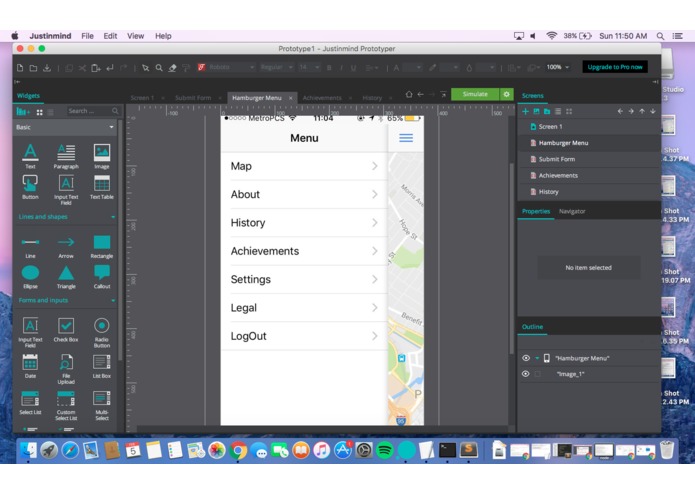Pick the Callout shape widget
This screenshot has width=695, height=494.
click(102, 277)
